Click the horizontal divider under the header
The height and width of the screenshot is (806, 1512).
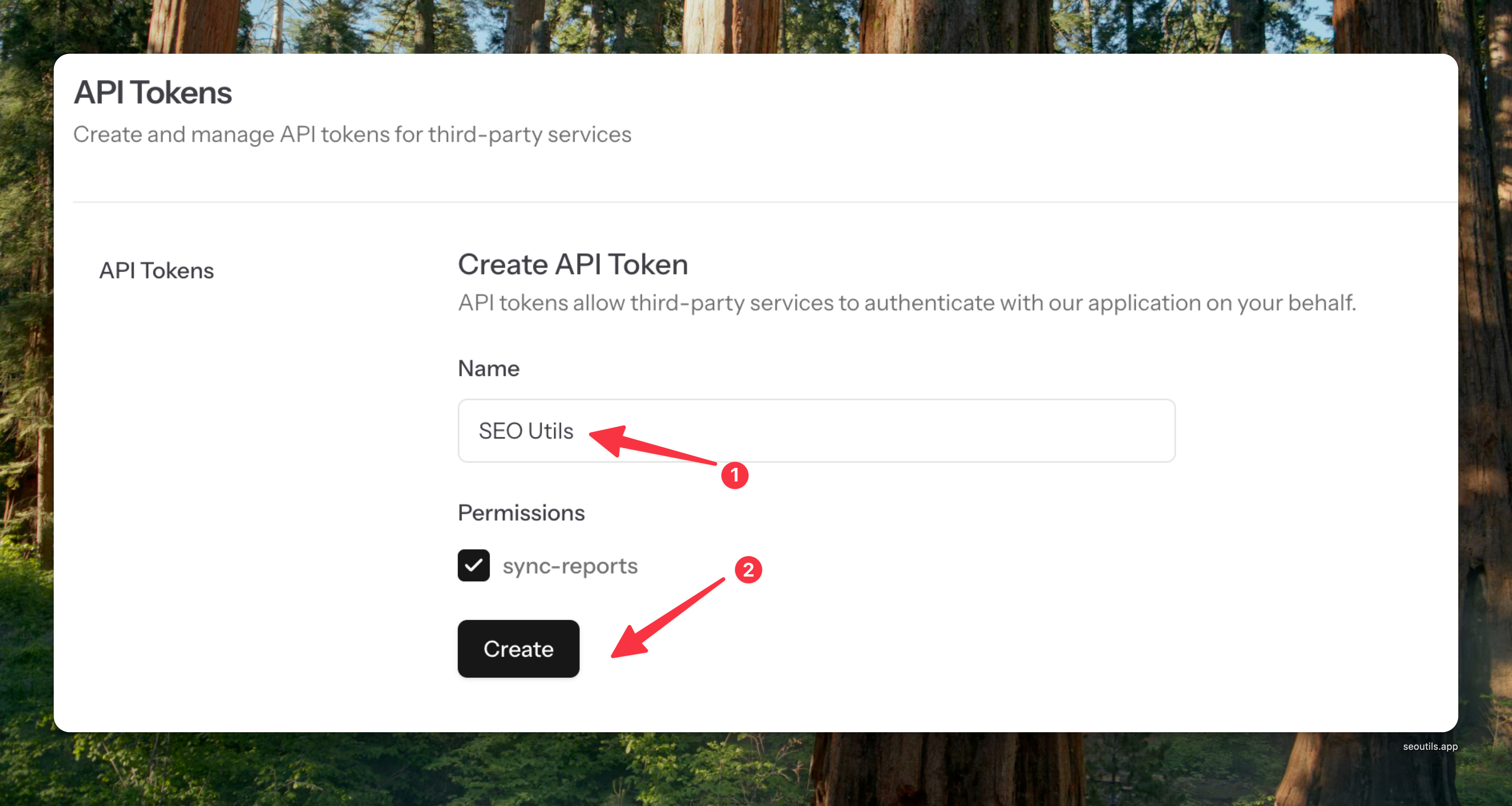click(763, 202)
